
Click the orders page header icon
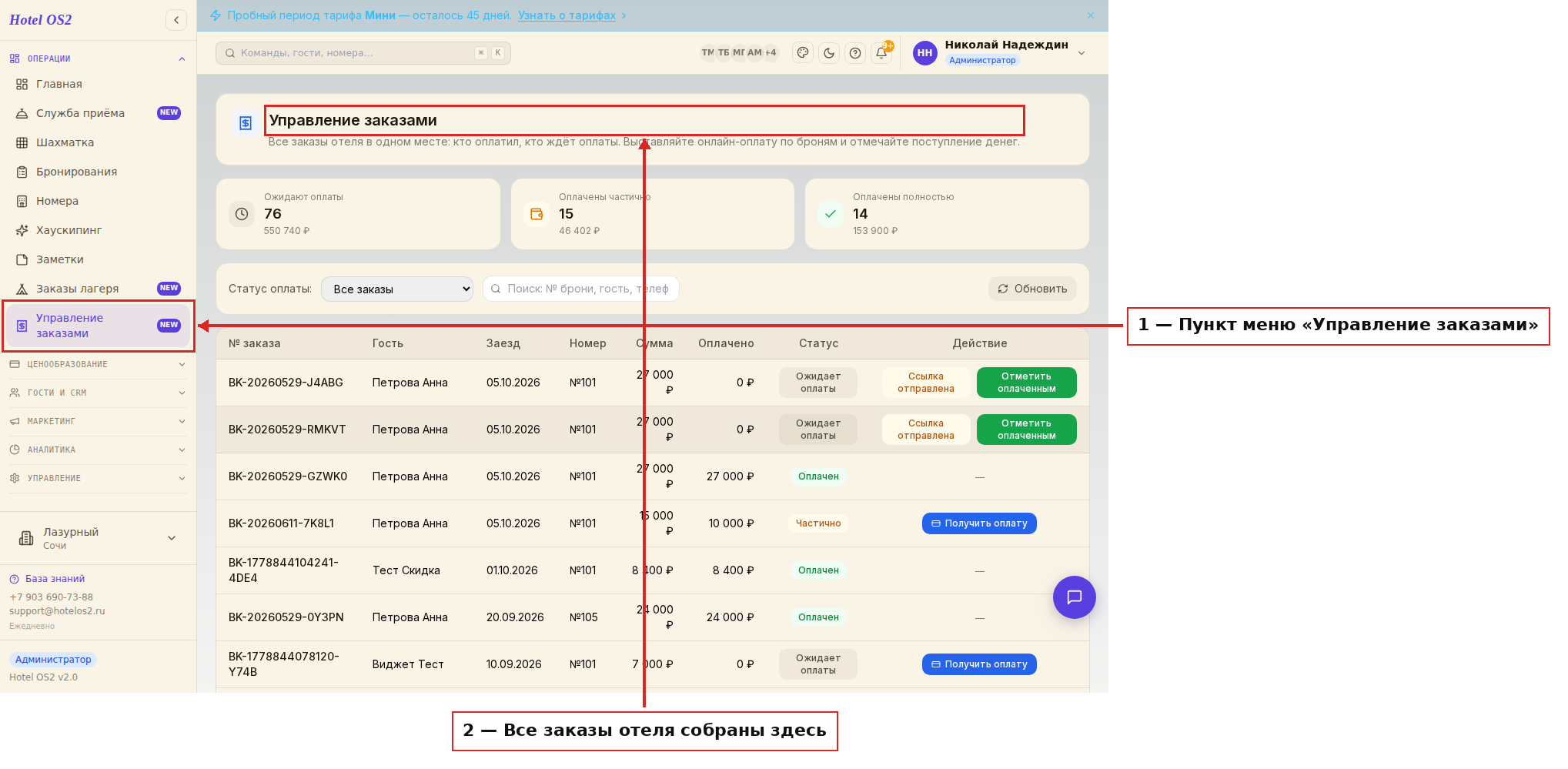point(246,123)
